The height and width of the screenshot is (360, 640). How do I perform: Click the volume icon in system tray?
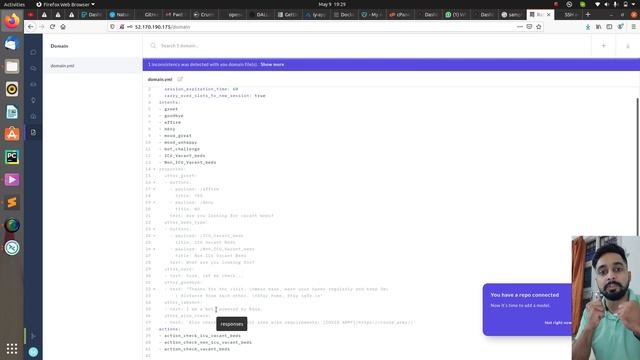(606, 4)
